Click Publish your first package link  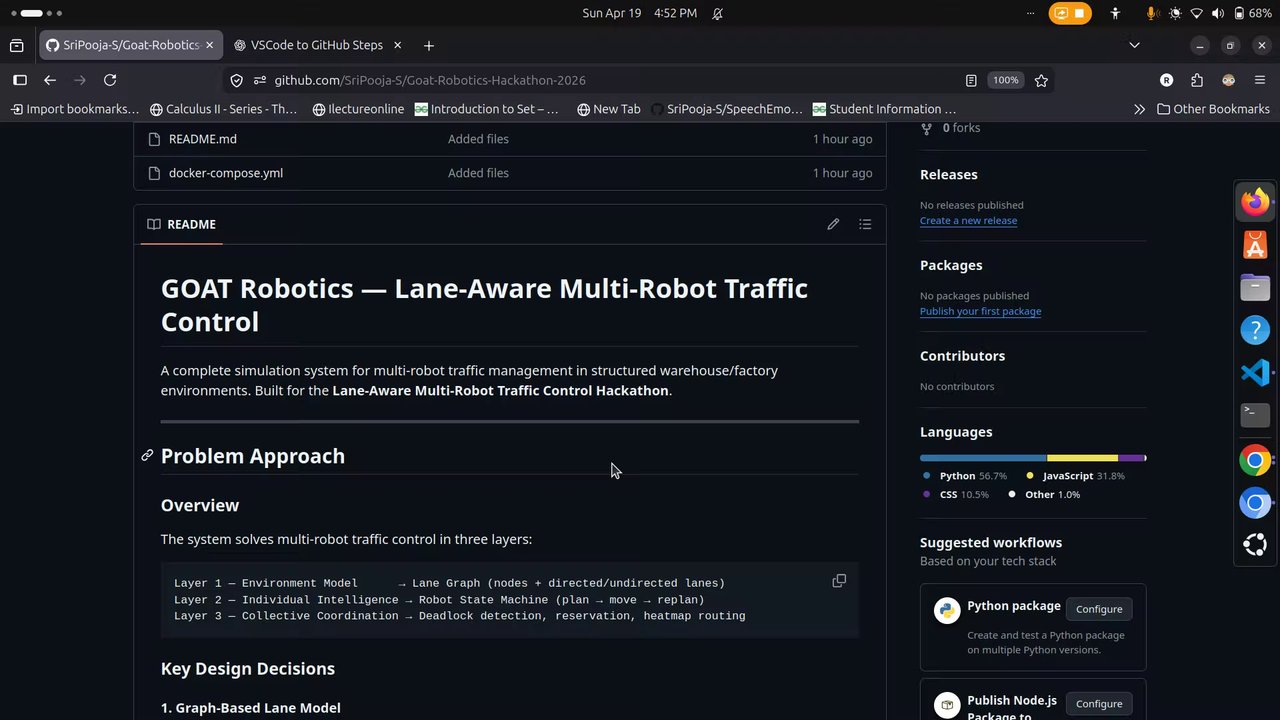980,311
